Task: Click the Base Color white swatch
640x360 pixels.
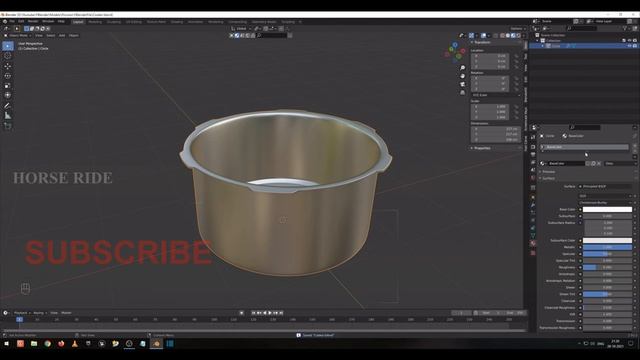Action: tap(607, 209)
